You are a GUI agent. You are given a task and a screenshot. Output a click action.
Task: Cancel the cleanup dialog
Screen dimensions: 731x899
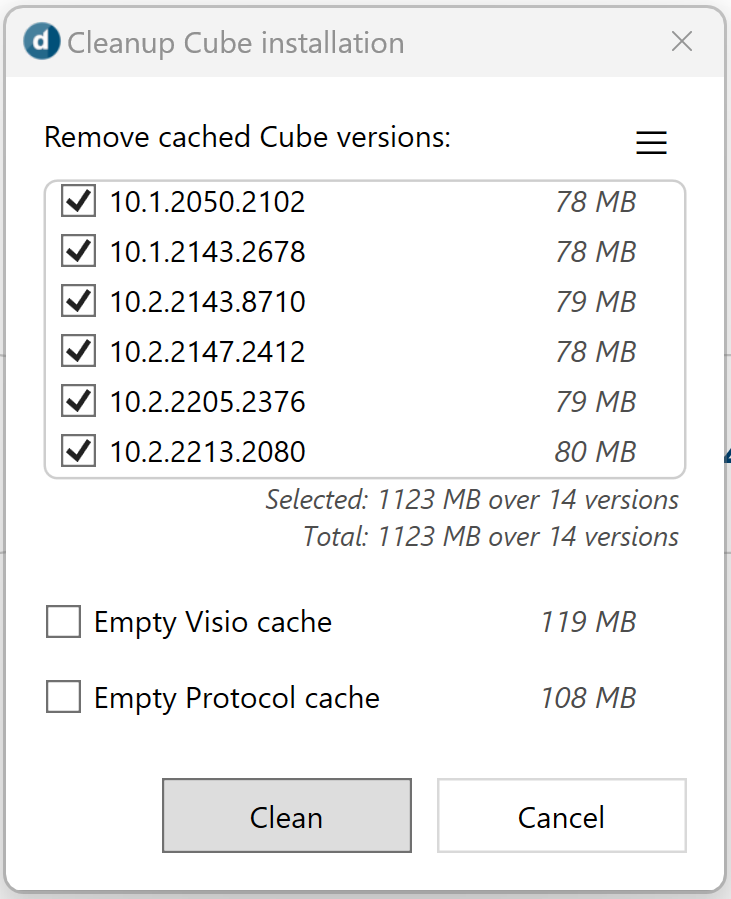coord(561,815)
